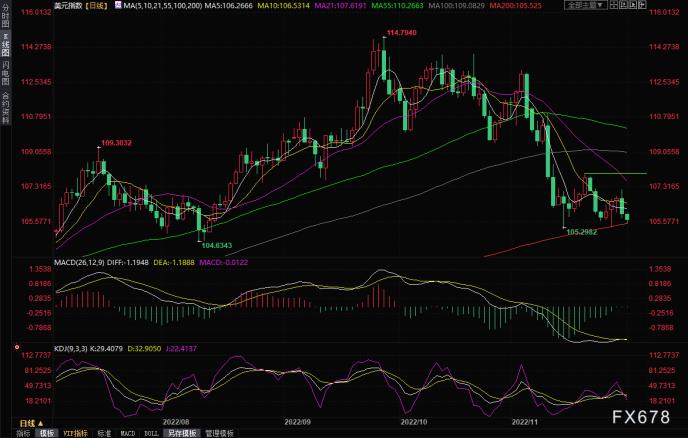Select the 模板 tab at bottom
This screenshot has width=688, height=438.
[x=47, y=433]
